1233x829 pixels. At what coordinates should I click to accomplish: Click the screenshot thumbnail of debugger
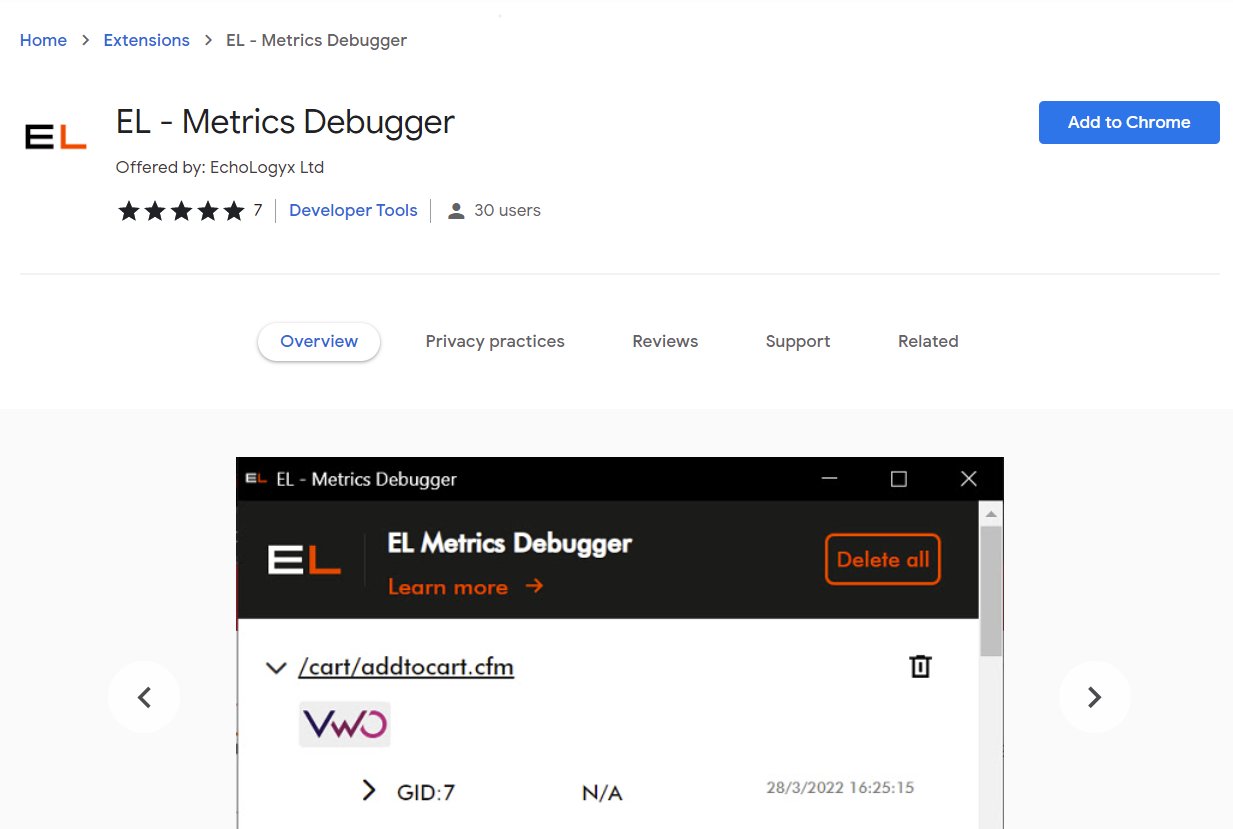point(620,643)
